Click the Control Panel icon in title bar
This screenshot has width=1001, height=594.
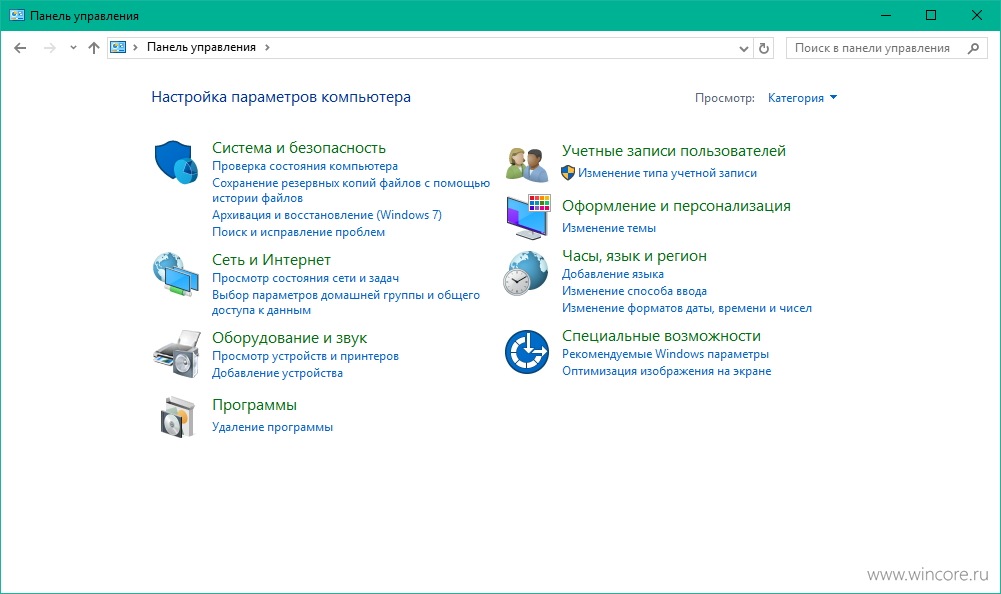coord(17,15)
